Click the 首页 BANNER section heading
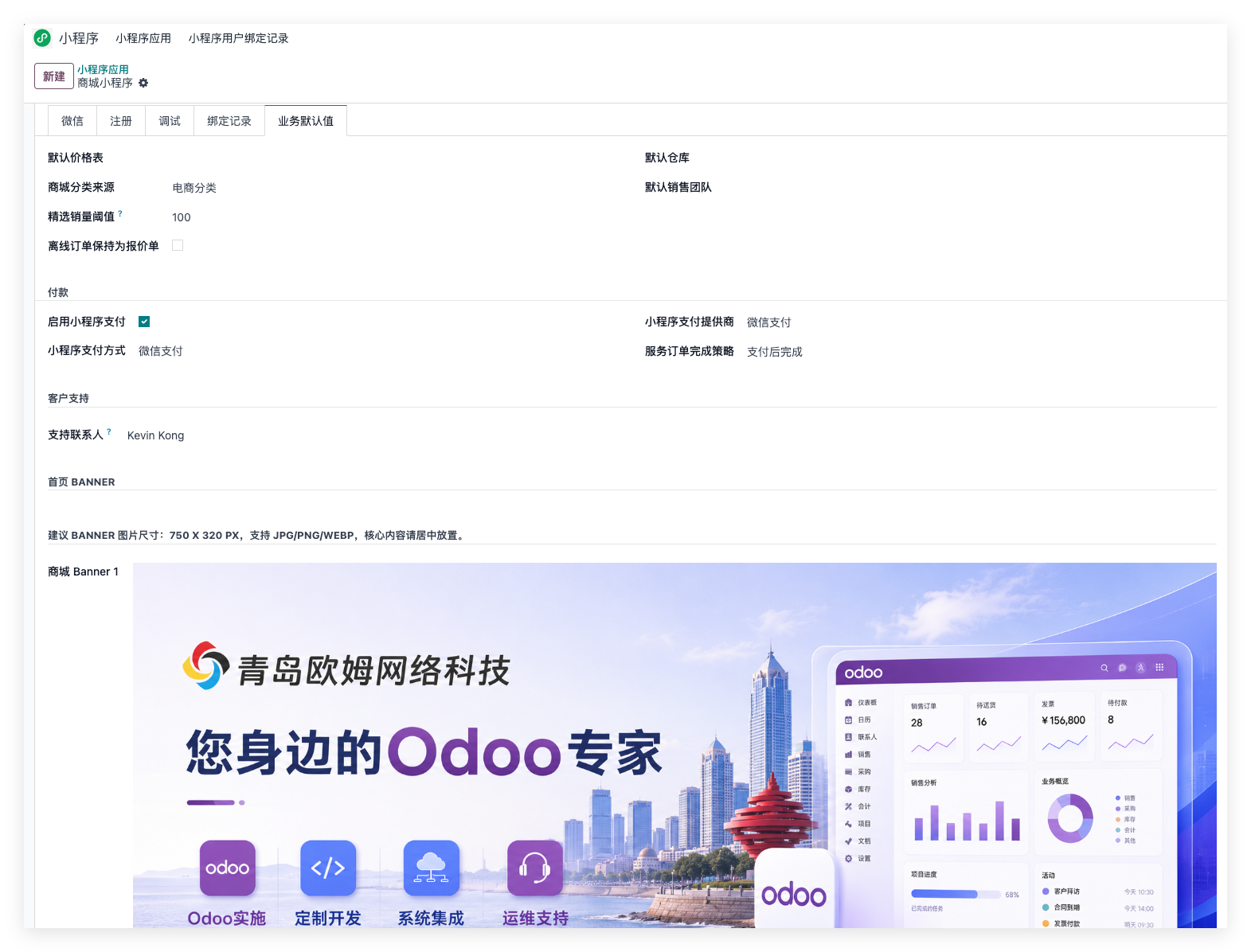Image resolution: width=1251 pixels, height=952 pixels. [81, 482]
